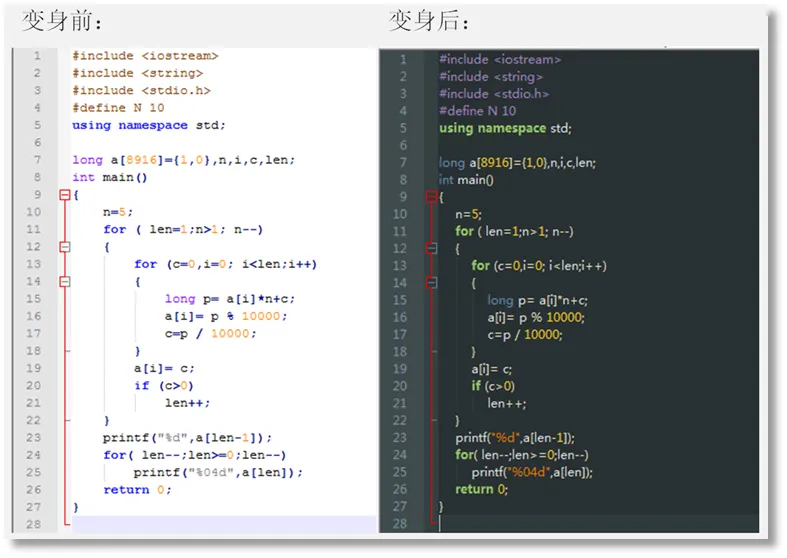Collapse main function fold marker in light editor
The width and height of the screenshot is (787, 558).
point(65,195)
